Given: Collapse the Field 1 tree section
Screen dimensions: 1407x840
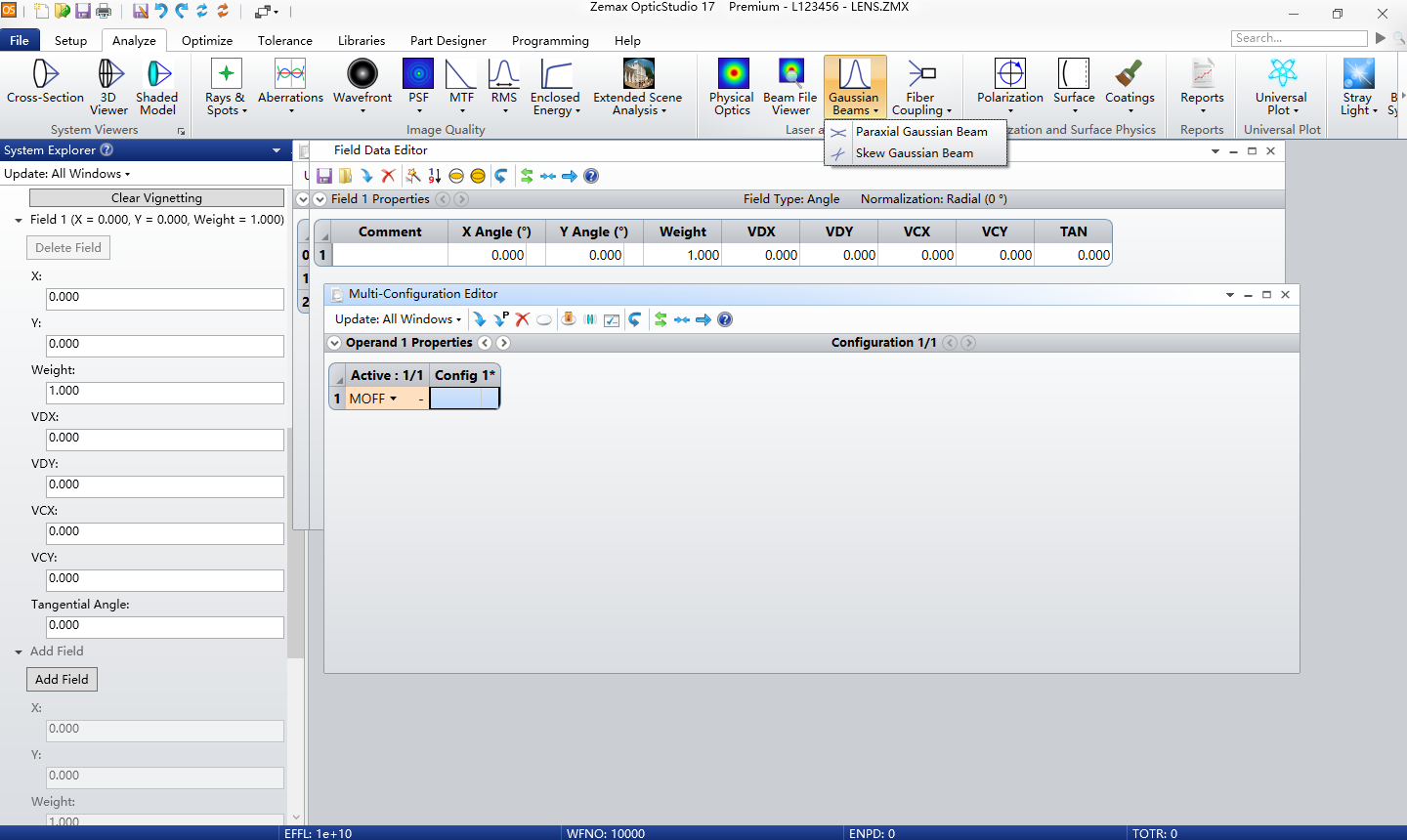Looking at the screenshot, I should [19, 221].
